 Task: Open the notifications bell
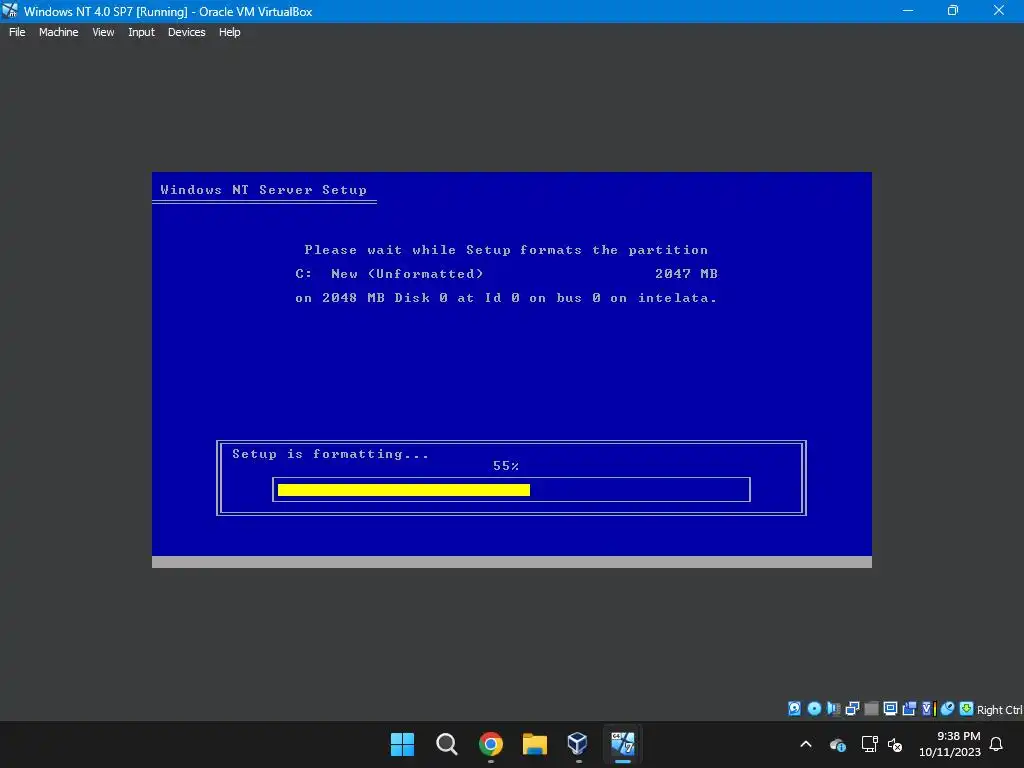(x=996, y=744)
